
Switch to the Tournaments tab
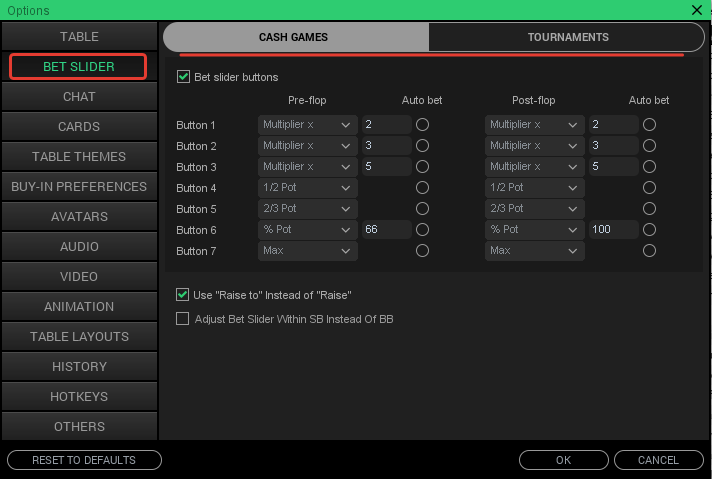[568, 37]
